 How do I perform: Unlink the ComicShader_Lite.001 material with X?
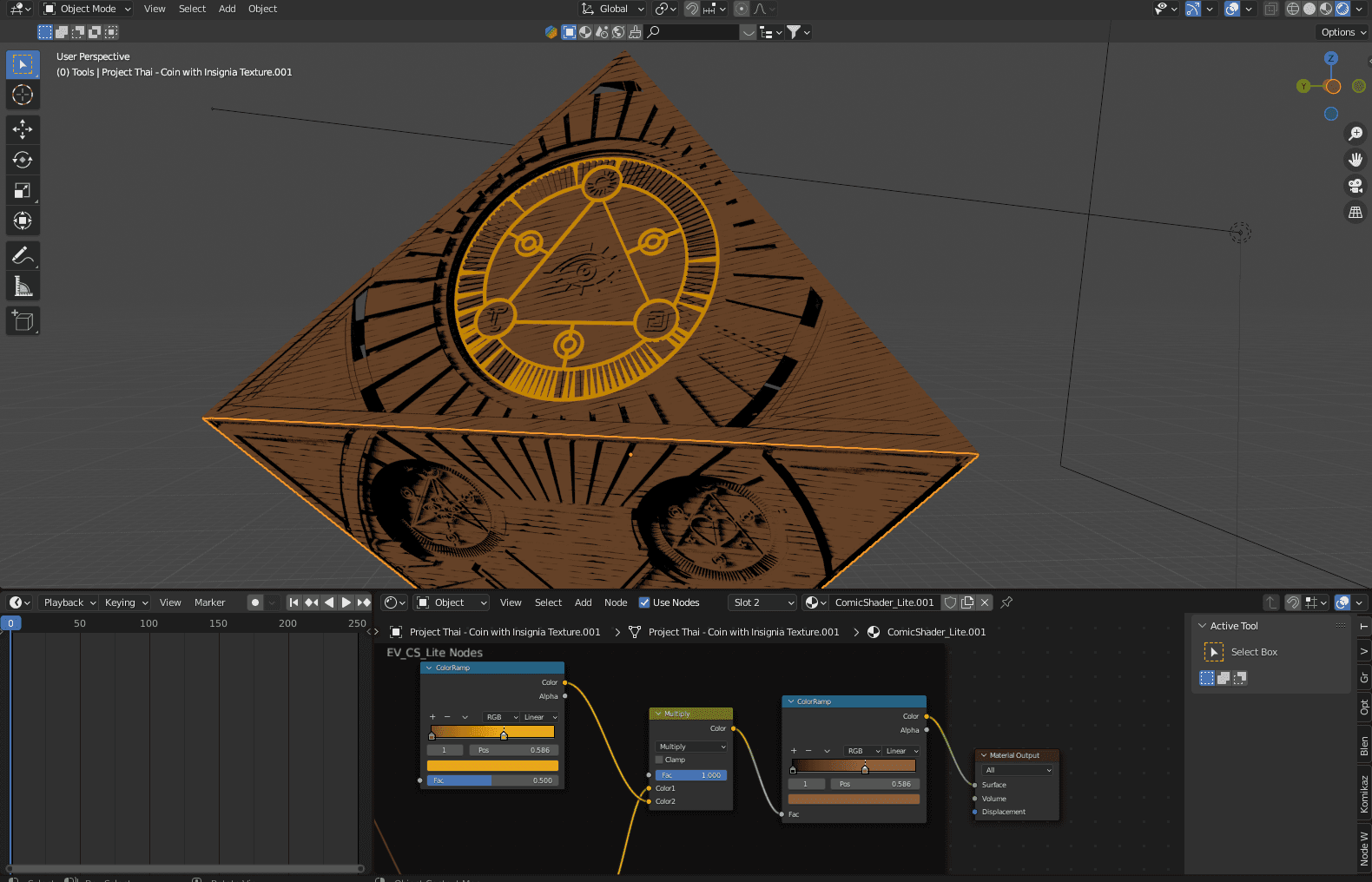click(x=985, y=602)
